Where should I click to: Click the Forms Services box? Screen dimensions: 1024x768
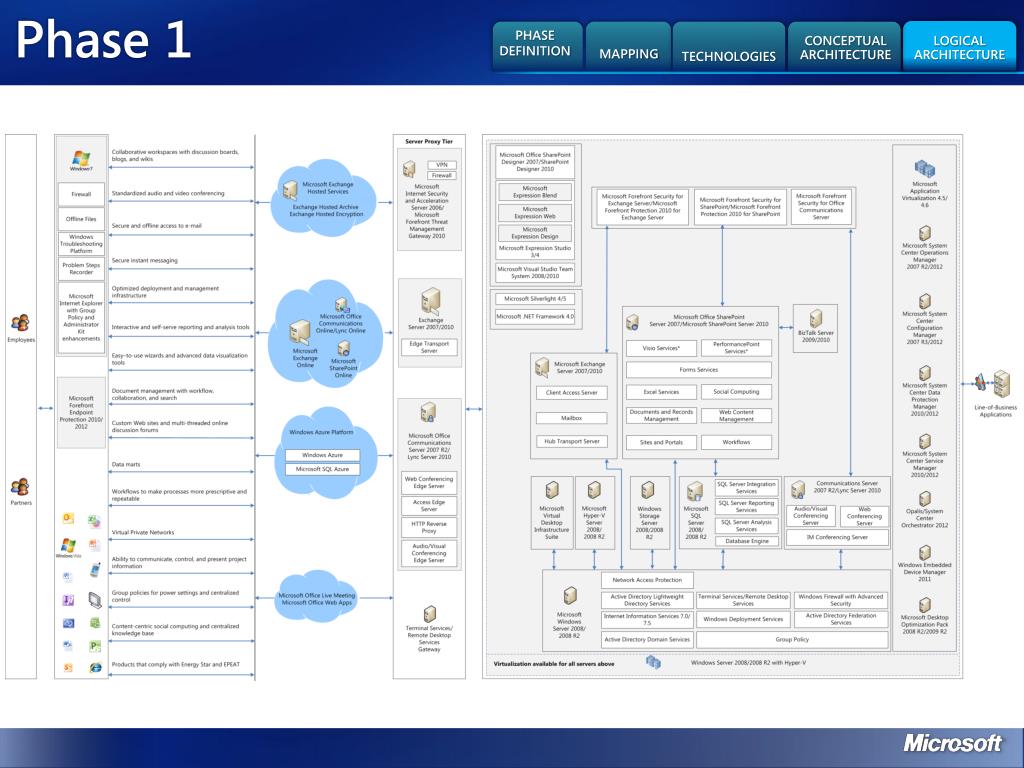tap(698, 370)
